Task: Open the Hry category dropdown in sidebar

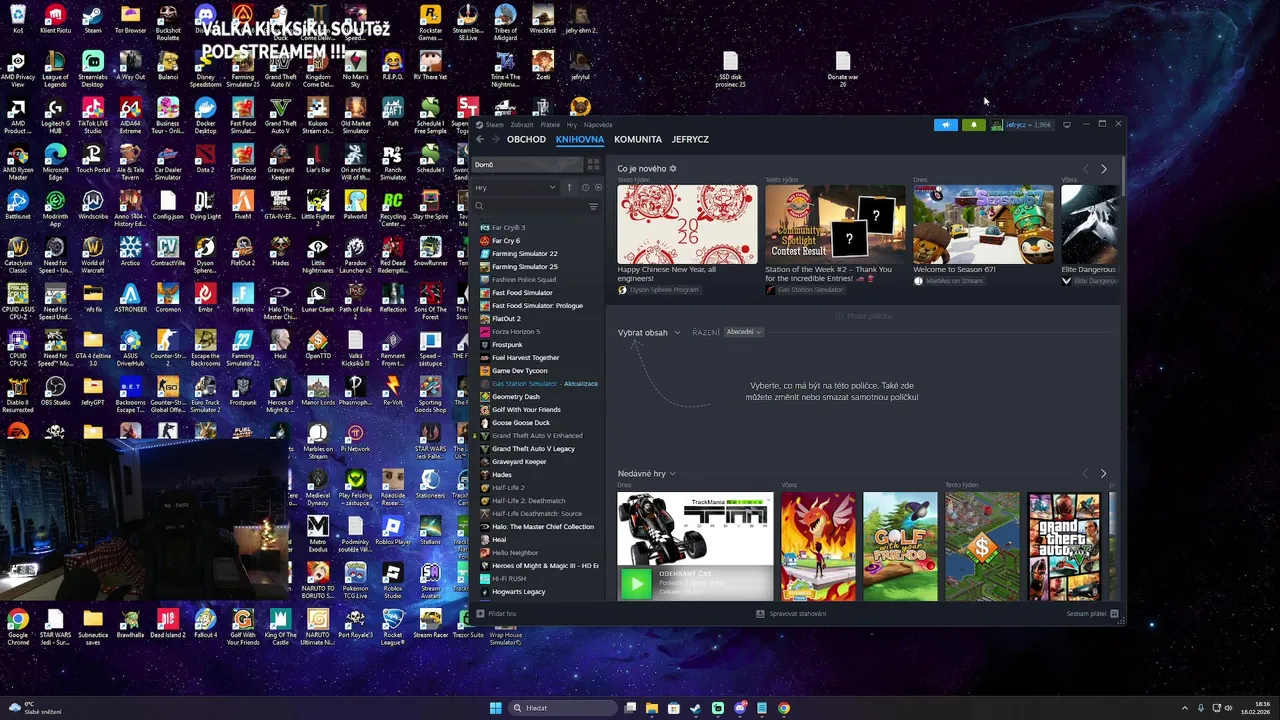Action: 515,188
